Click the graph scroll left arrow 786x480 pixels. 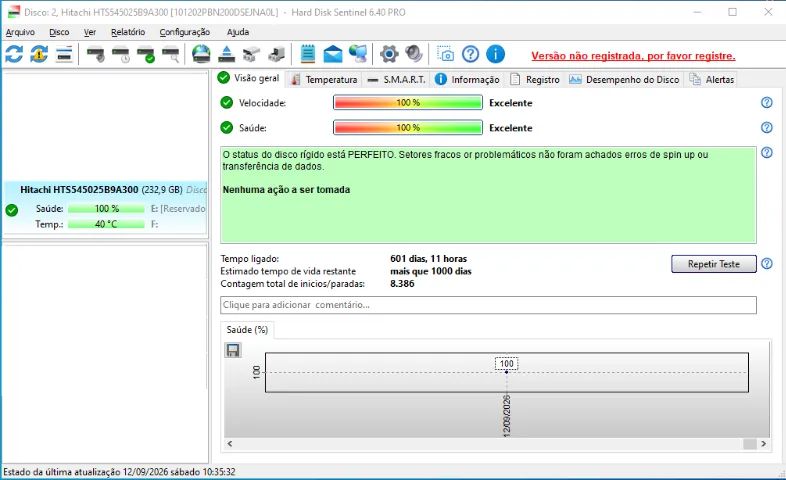click(x=230, y=443)
